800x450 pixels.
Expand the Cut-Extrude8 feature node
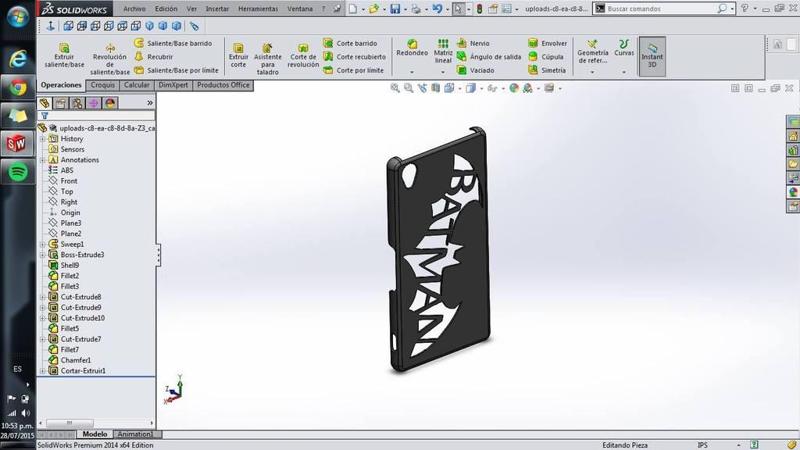43,297
